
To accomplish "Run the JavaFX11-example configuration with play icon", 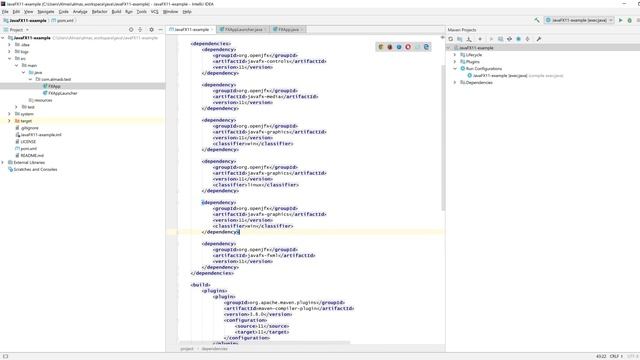I will pos(620,20).
